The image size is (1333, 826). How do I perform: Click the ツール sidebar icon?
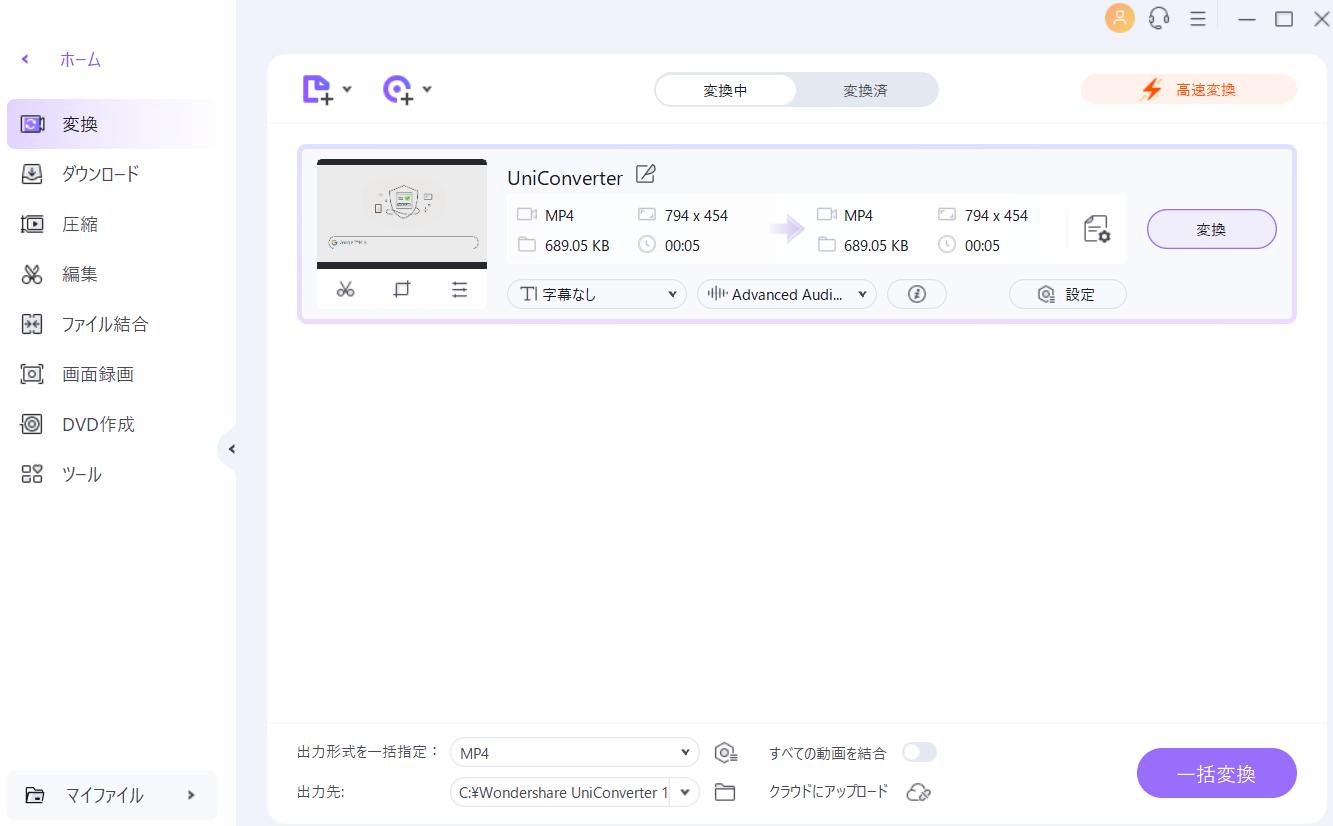click(32, 474)
